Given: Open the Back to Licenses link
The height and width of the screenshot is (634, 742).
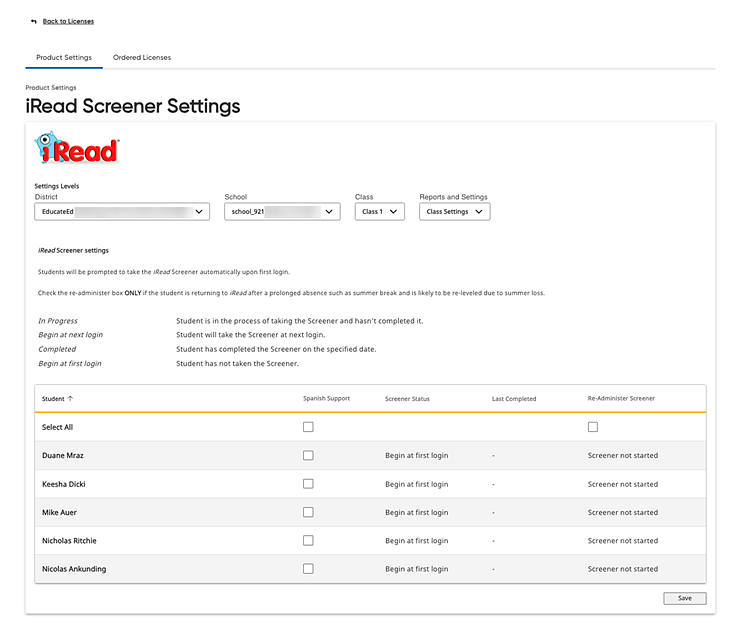Looking at the screenshot, I should (68, 21).
